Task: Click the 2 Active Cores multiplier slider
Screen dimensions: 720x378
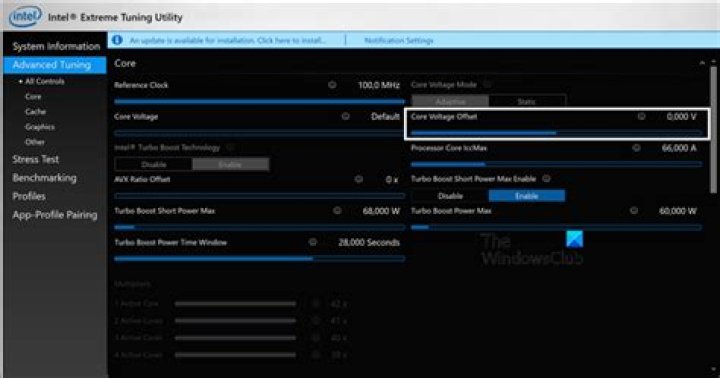Action: (x=236, y=321)
